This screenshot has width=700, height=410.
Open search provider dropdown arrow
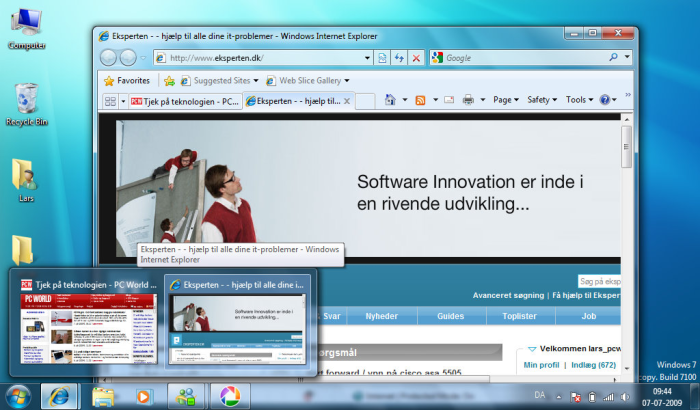627,57
